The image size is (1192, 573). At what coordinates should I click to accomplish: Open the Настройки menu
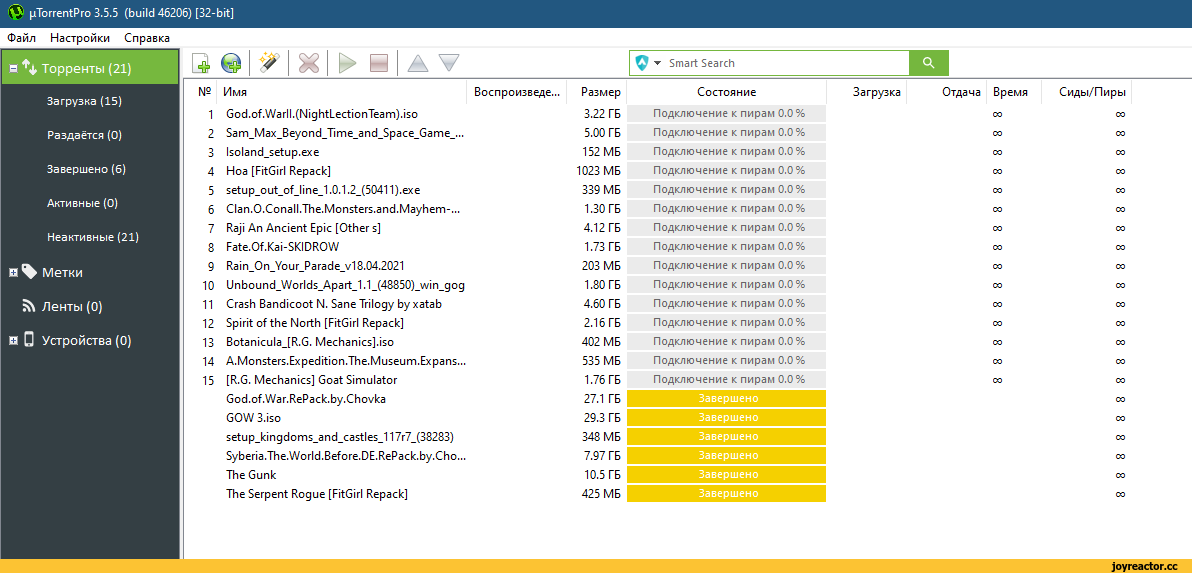point(80,38)
